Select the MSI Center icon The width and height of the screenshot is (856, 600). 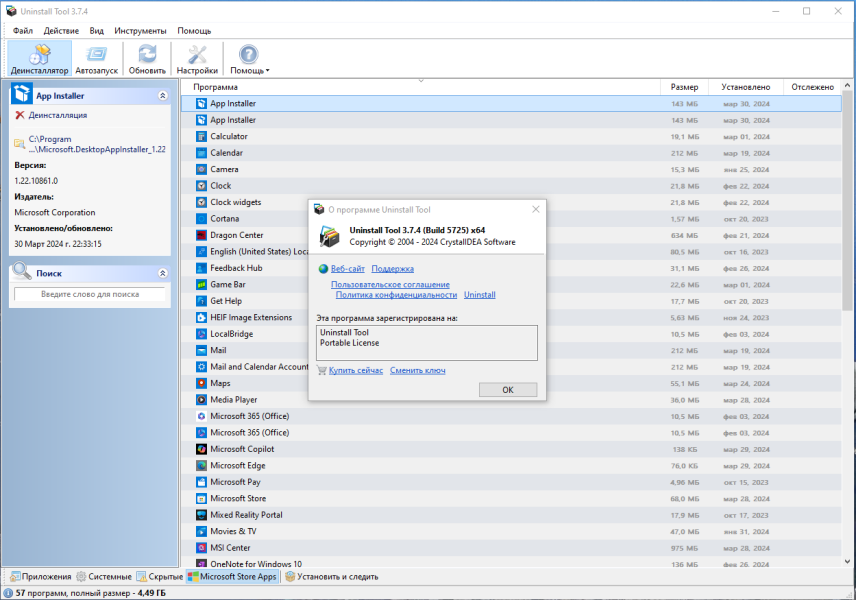201,548
